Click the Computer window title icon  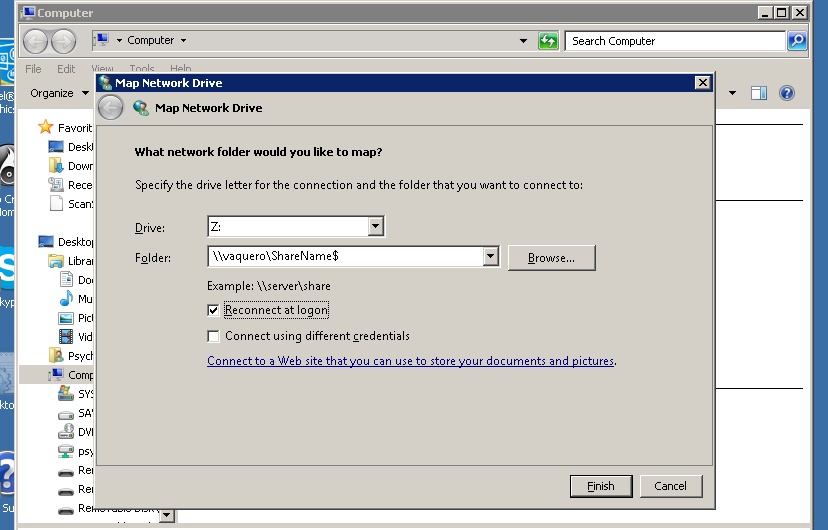28,12
